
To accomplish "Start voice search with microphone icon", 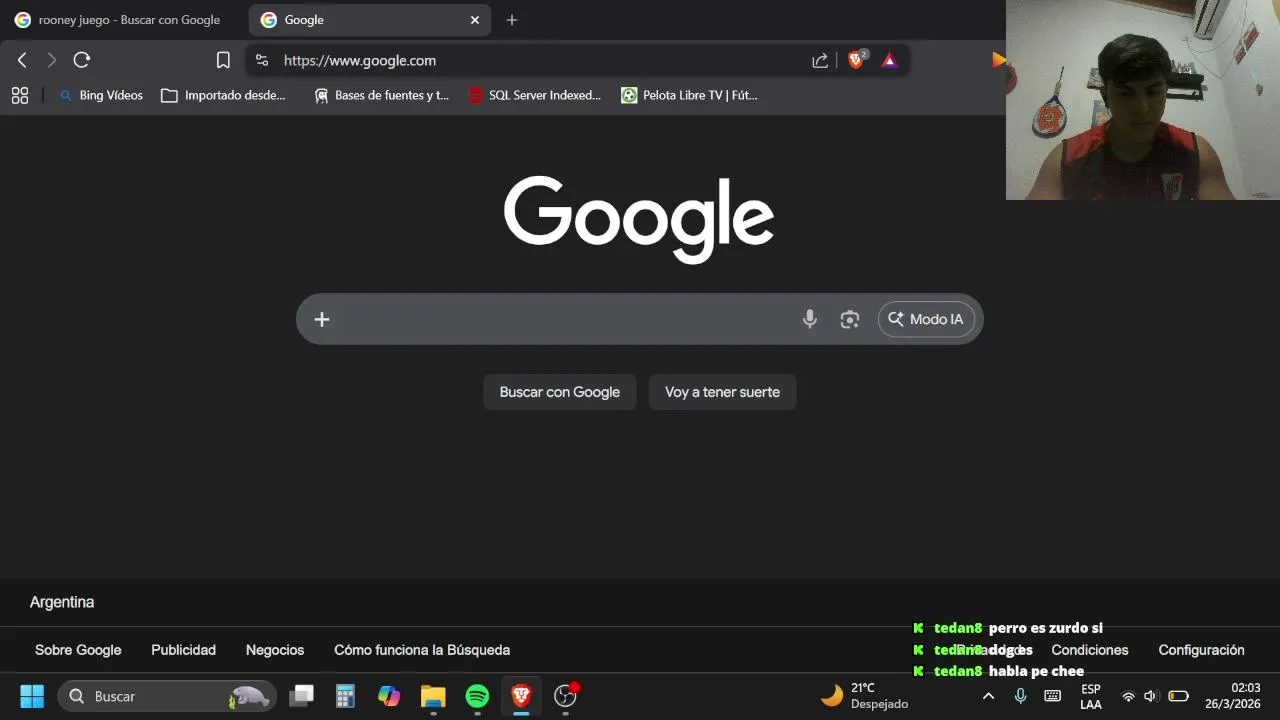I will [x=810, y=319].
